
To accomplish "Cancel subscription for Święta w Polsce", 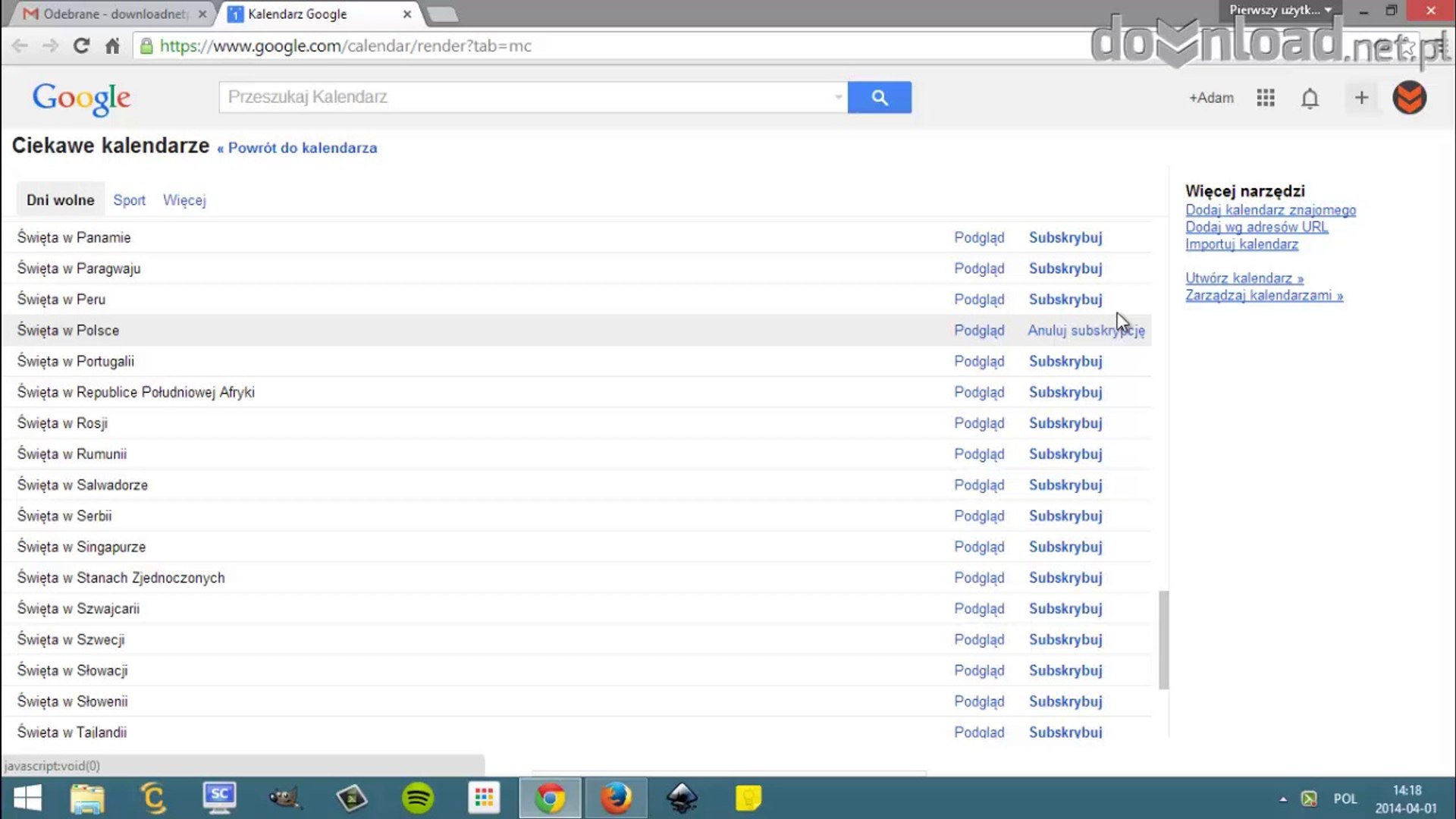I will (1085, 331).
